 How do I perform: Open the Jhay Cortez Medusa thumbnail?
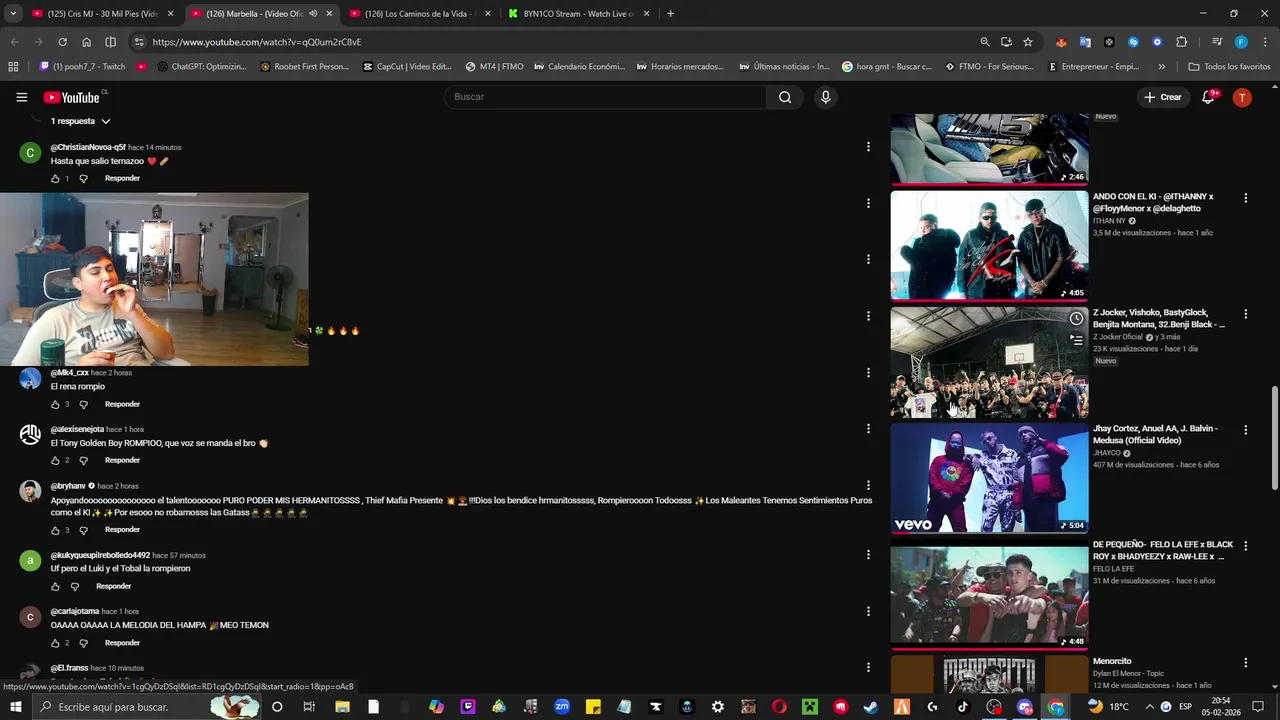(989, 478)
